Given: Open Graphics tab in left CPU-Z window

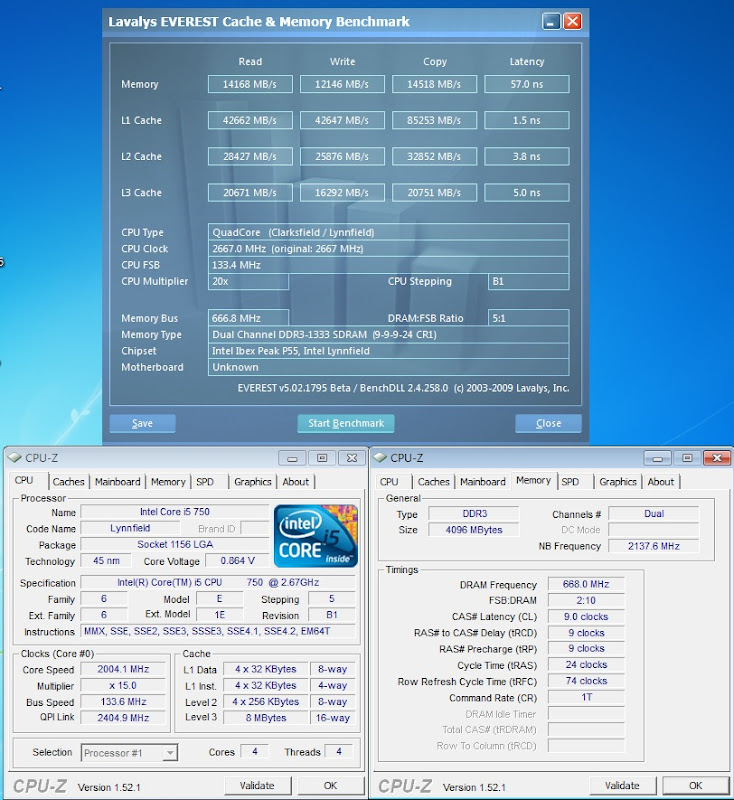Looking at the screenshot, I should point(252,482).
